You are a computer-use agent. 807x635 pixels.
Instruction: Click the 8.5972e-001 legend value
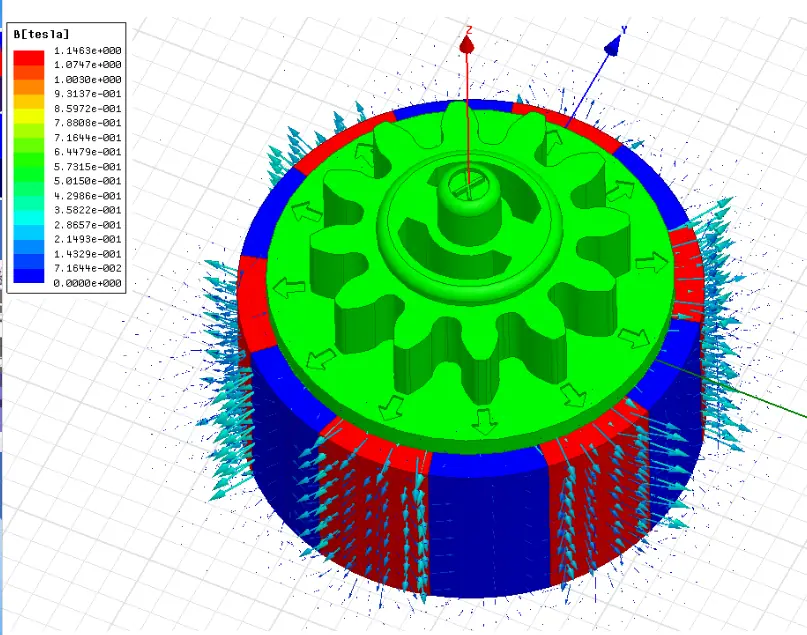tap(87, 109)
